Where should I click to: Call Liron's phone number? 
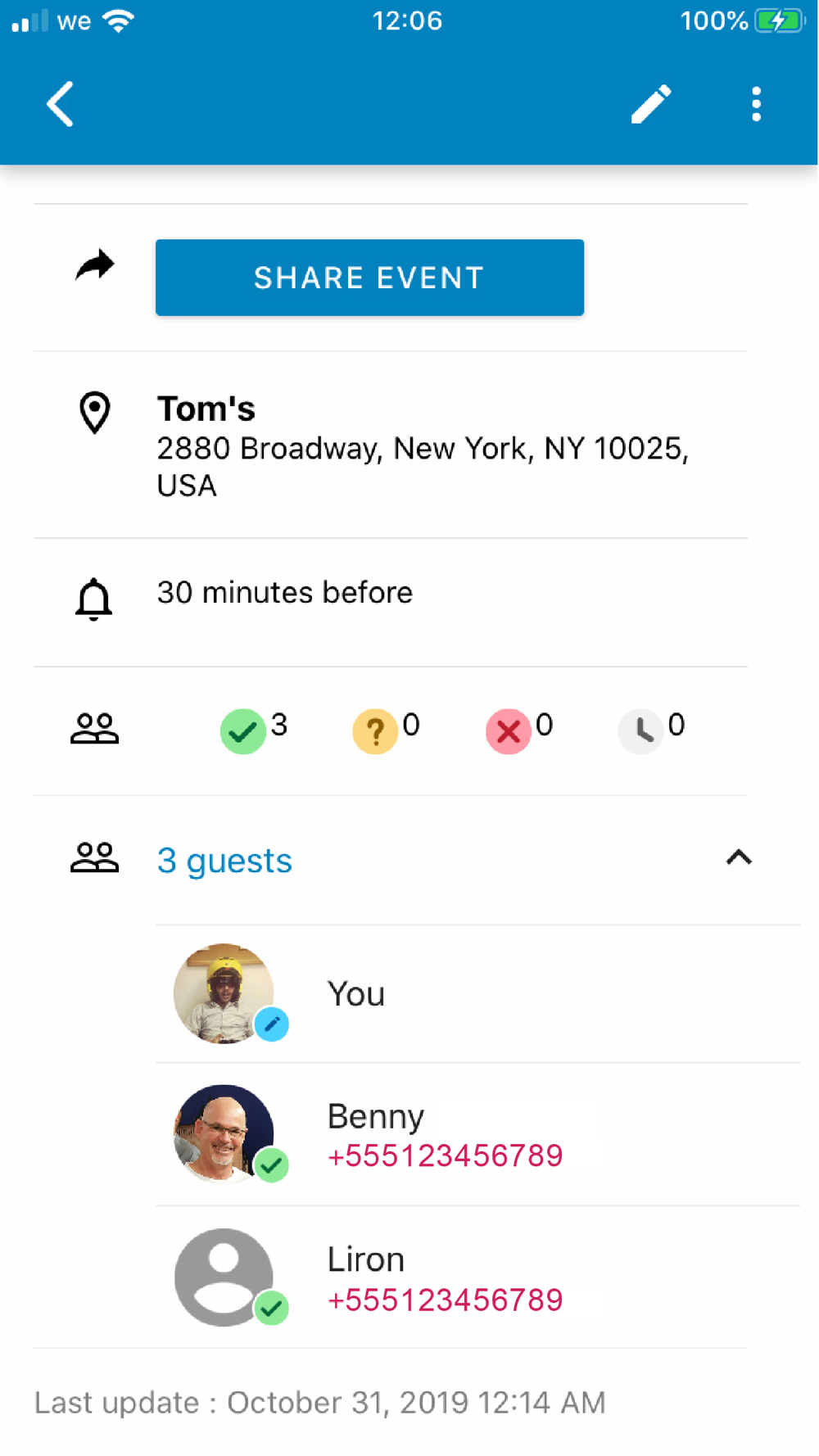(445, 1300)
